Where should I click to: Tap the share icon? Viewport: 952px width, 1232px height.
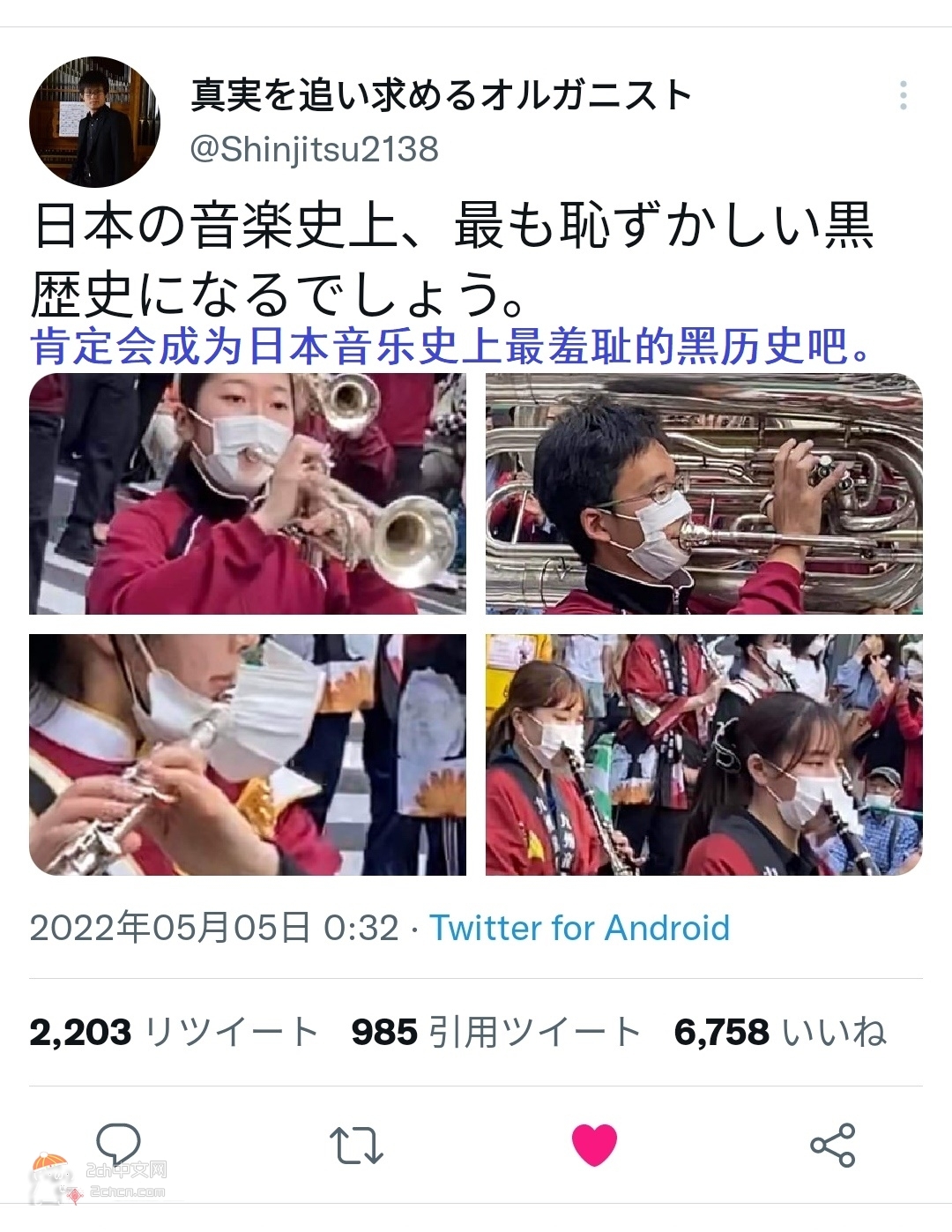(x=833, y=1145)
